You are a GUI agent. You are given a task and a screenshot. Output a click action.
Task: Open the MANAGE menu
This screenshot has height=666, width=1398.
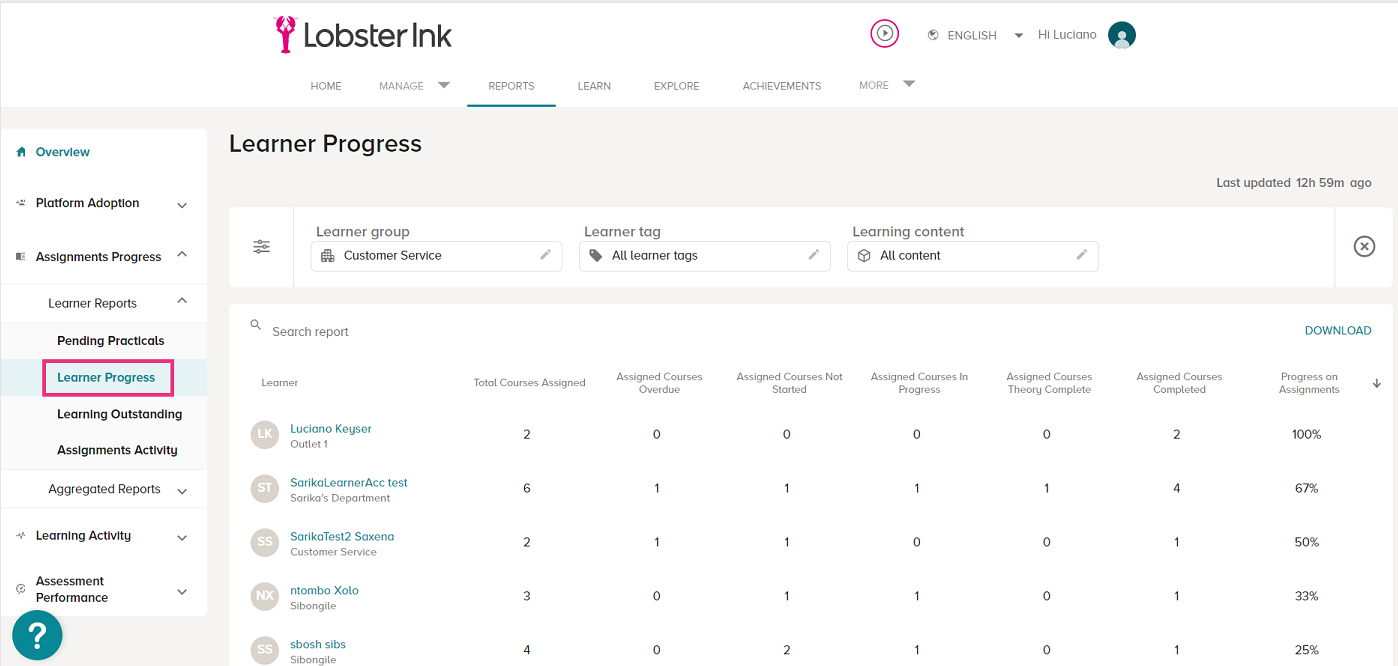pyautogui.click(x=401, y=86)
